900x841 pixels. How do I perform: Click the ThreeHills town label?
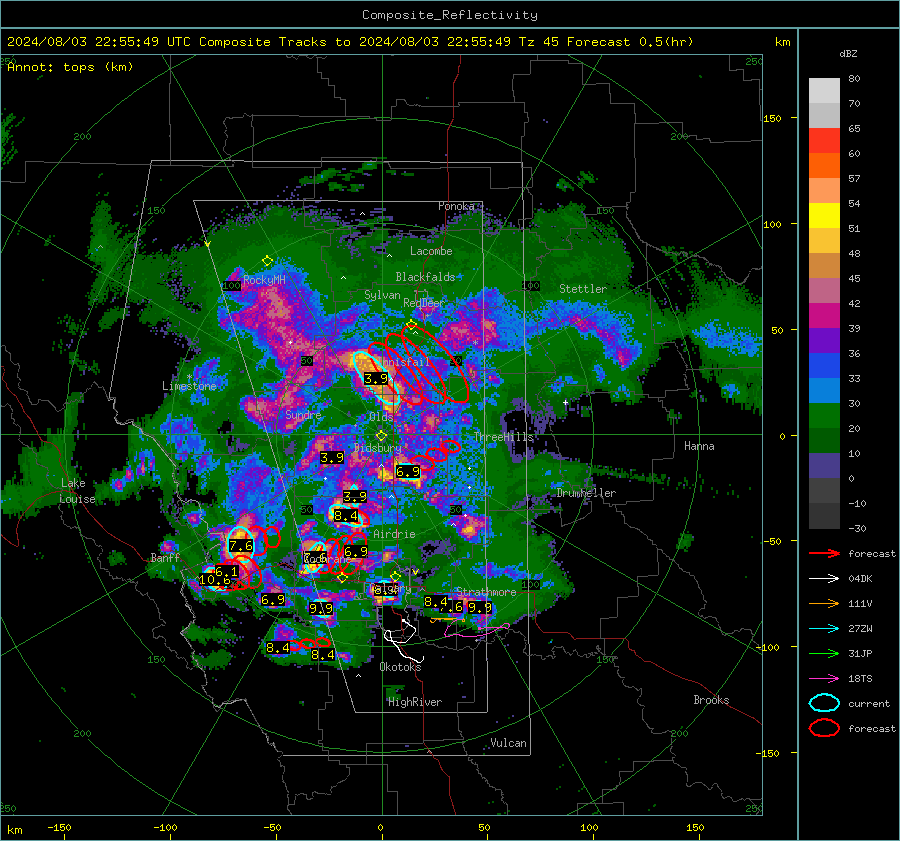tap(503, 437)
